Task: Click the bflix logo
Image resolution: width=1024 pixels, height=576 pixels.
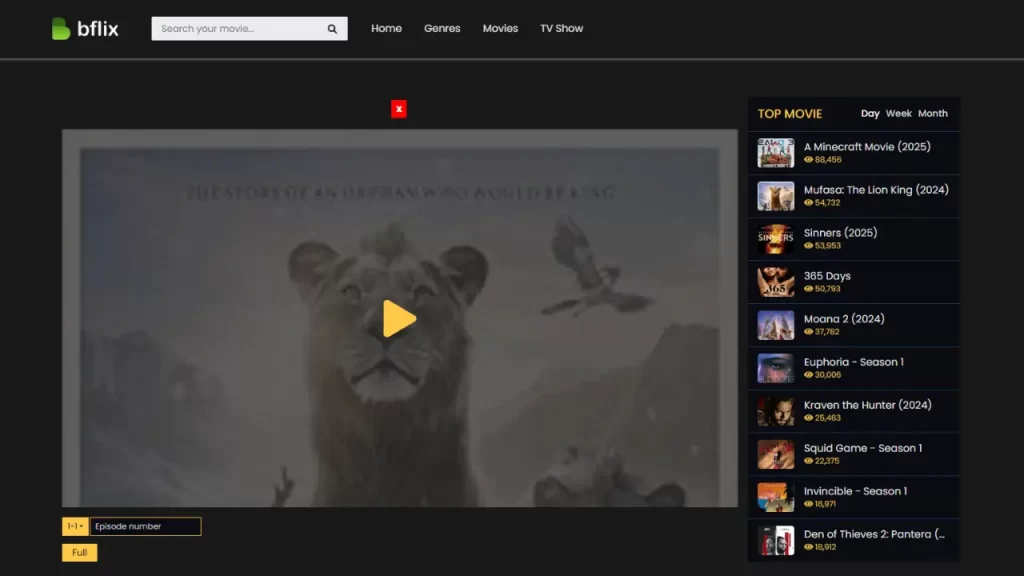Action: 85,29
